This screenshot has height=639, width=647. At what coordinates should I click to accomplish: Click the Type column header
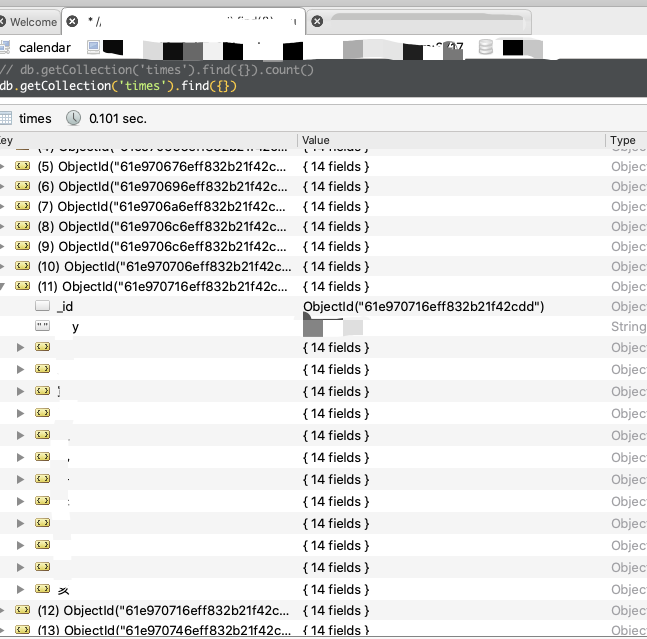(x=624, y=141)
